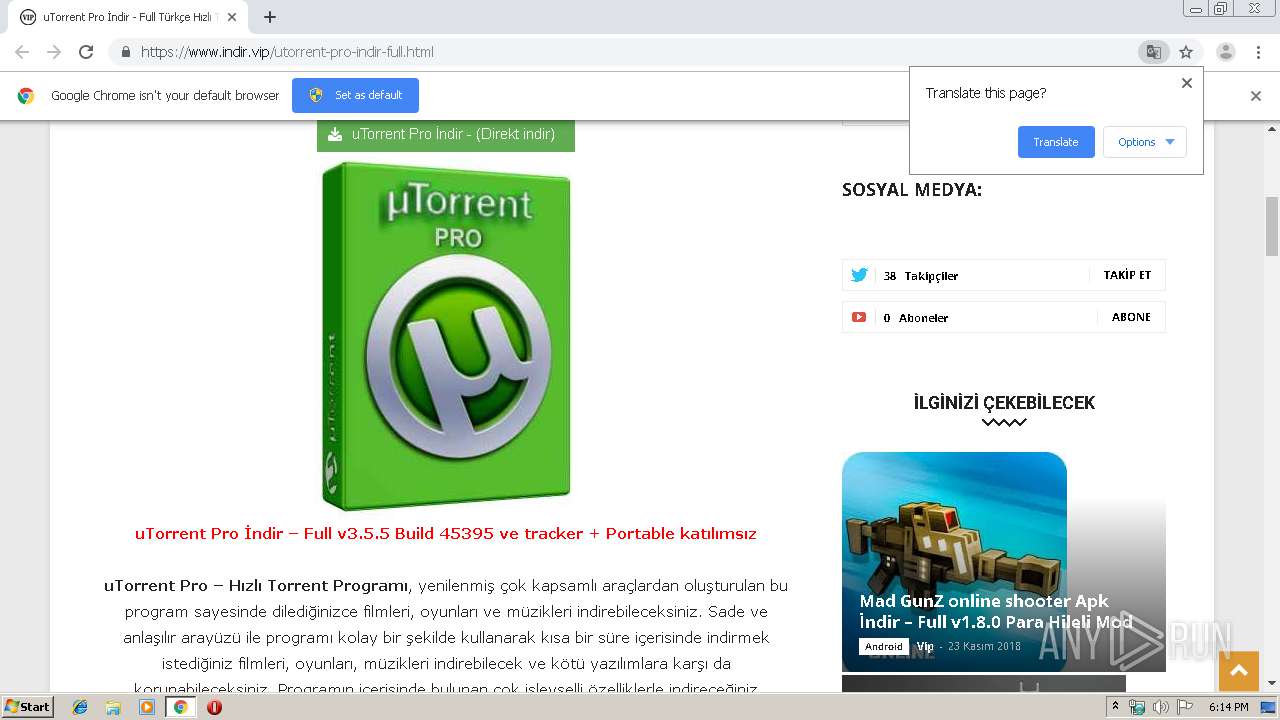Viewport: 1280px width, 720px height.
Task: Click the YouTube play icon
Action: coord(859,317)
